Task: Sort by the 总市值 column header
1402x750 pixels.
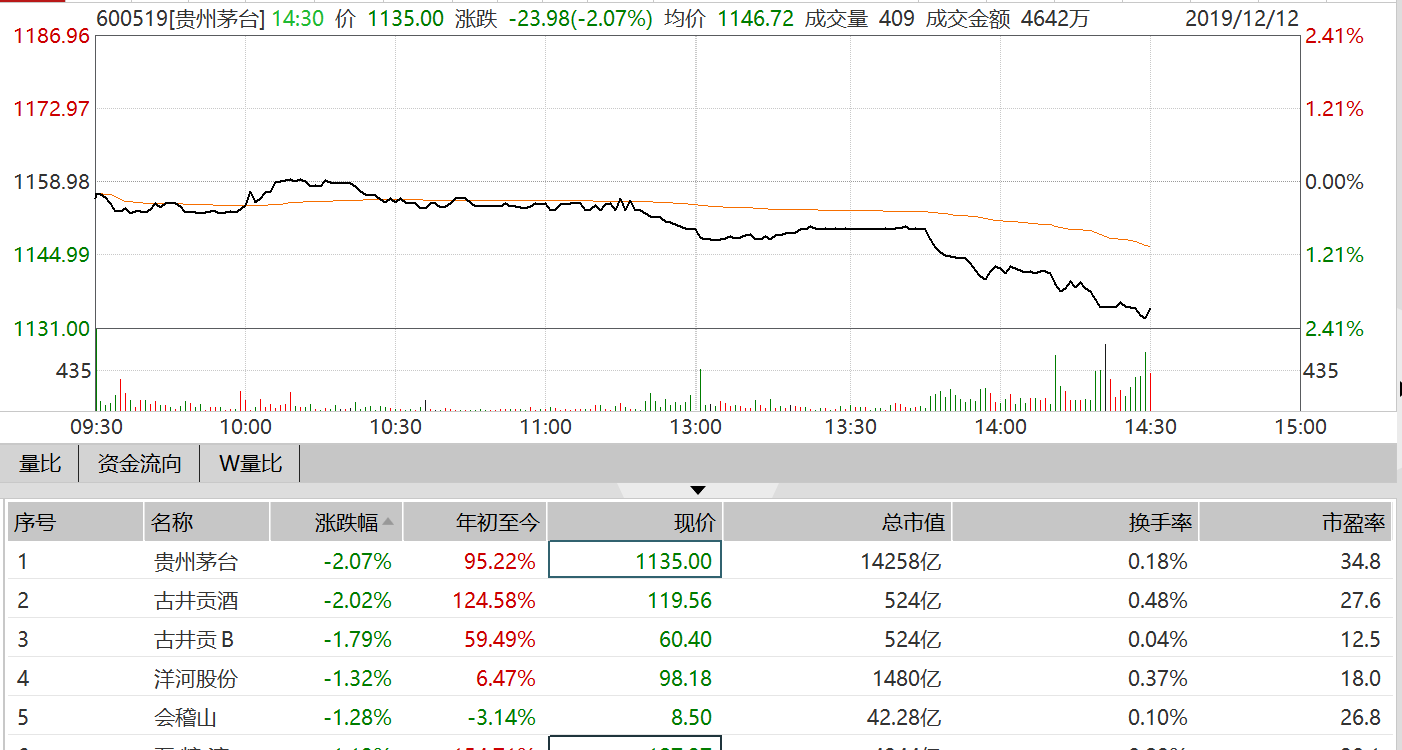Action: pos(838,522)
